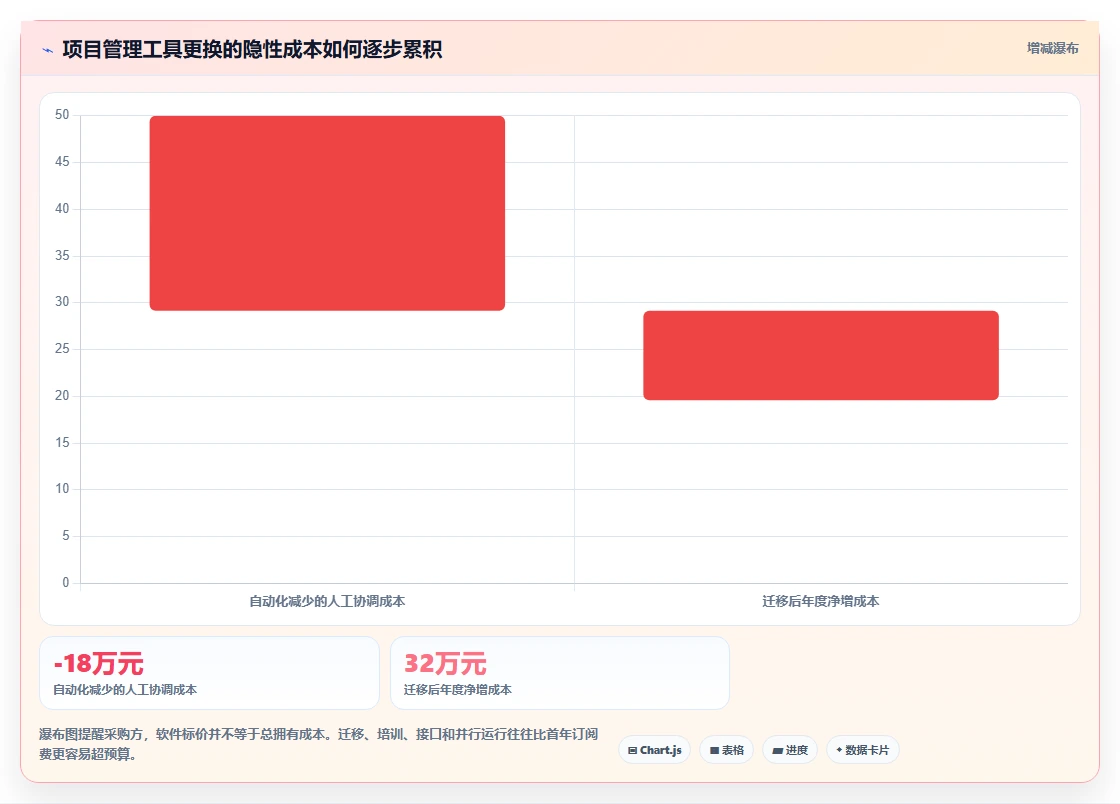Click x-axis label 自动化减少的人工协调成本
The height and width of the screenshot is (804, 1120).
pos(327,601)
